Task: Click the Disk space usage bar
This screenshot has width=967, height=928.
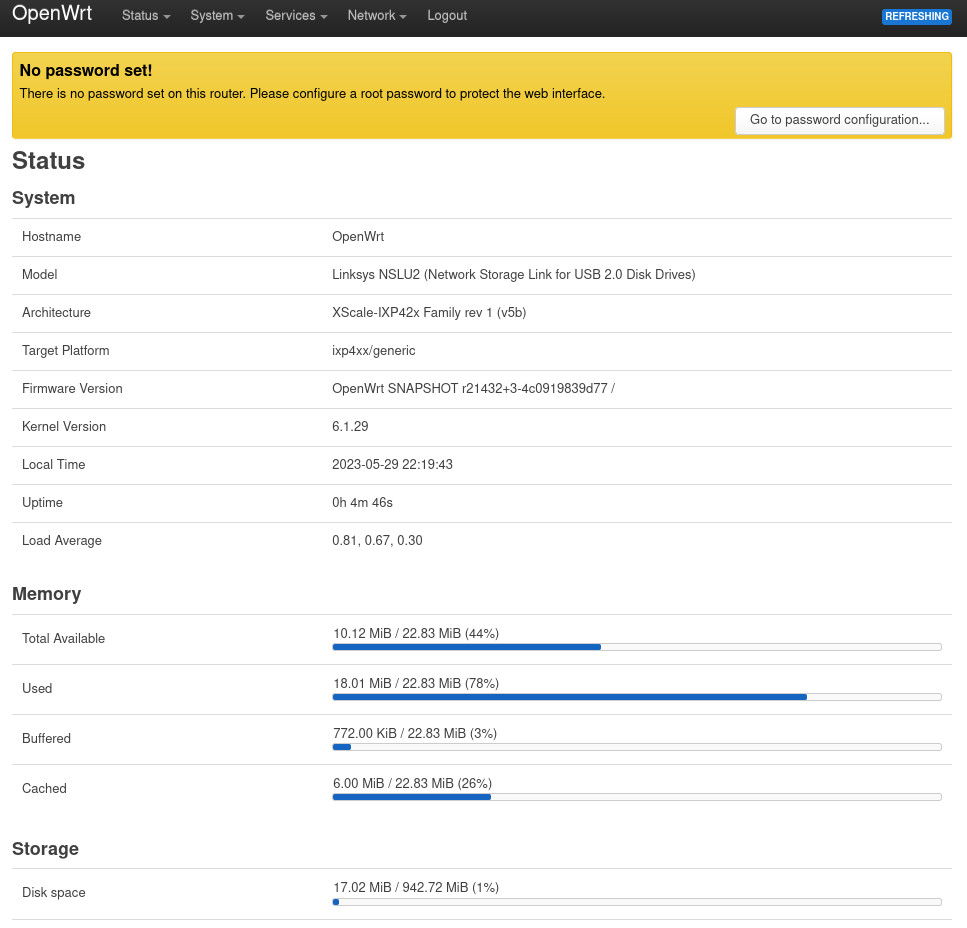Action: 636,902
